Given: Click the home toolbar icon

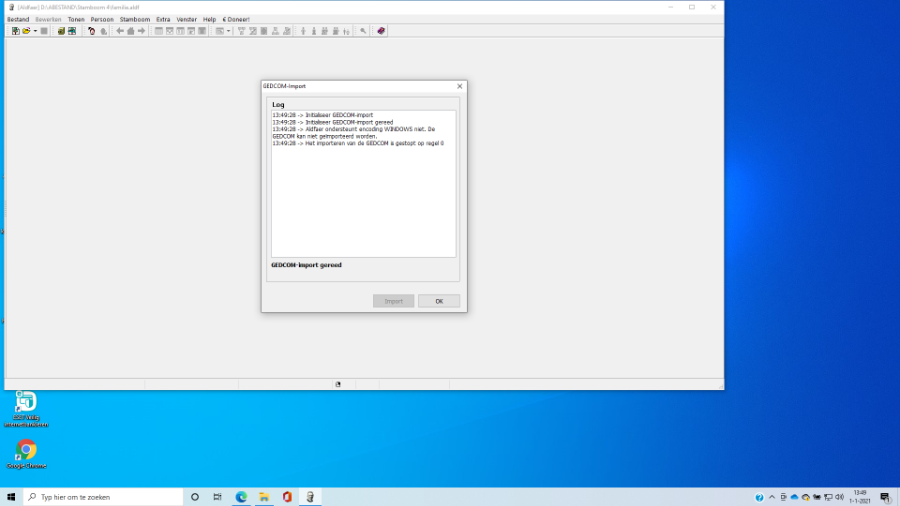Looking at the screenshot, I should pyautogui.click(x=131, y=31).
